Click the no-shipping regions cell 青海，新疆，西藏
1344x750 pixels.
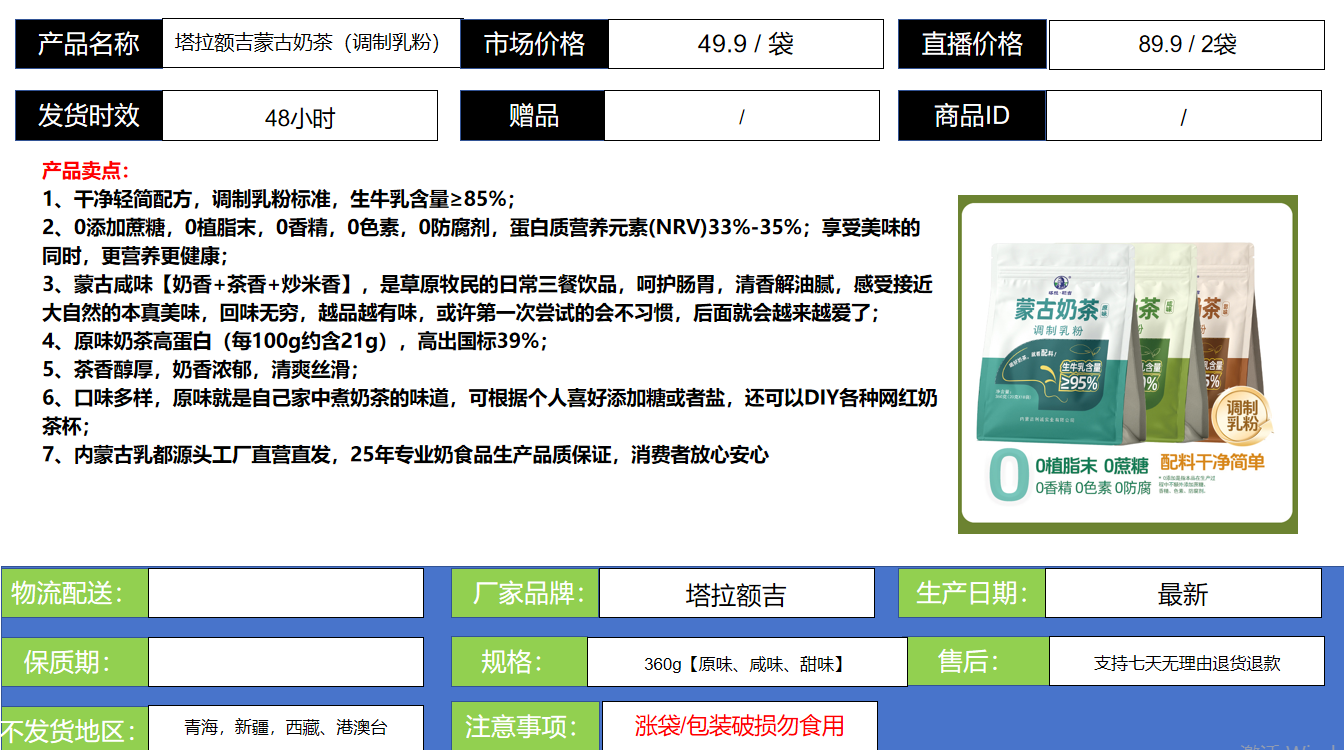click(x=285, y=727)
